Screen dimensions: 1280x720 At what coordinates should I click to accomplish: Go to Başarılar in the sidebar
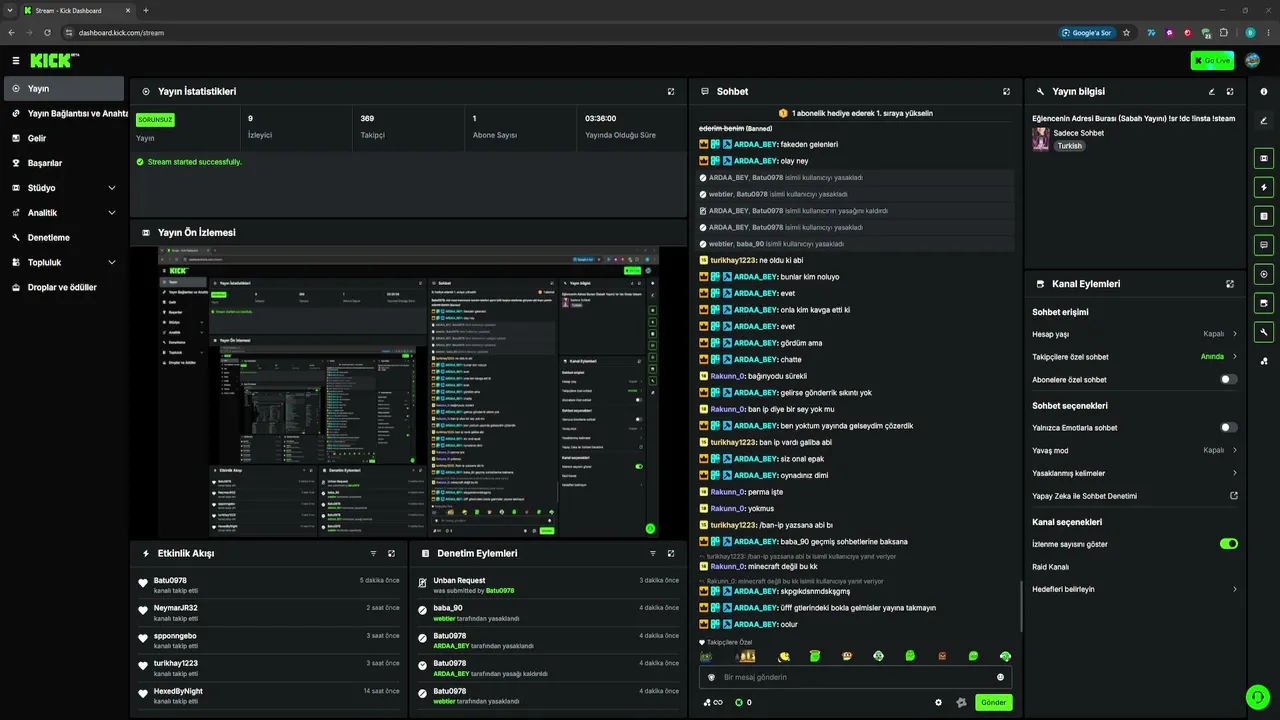(x=64, y=163)
